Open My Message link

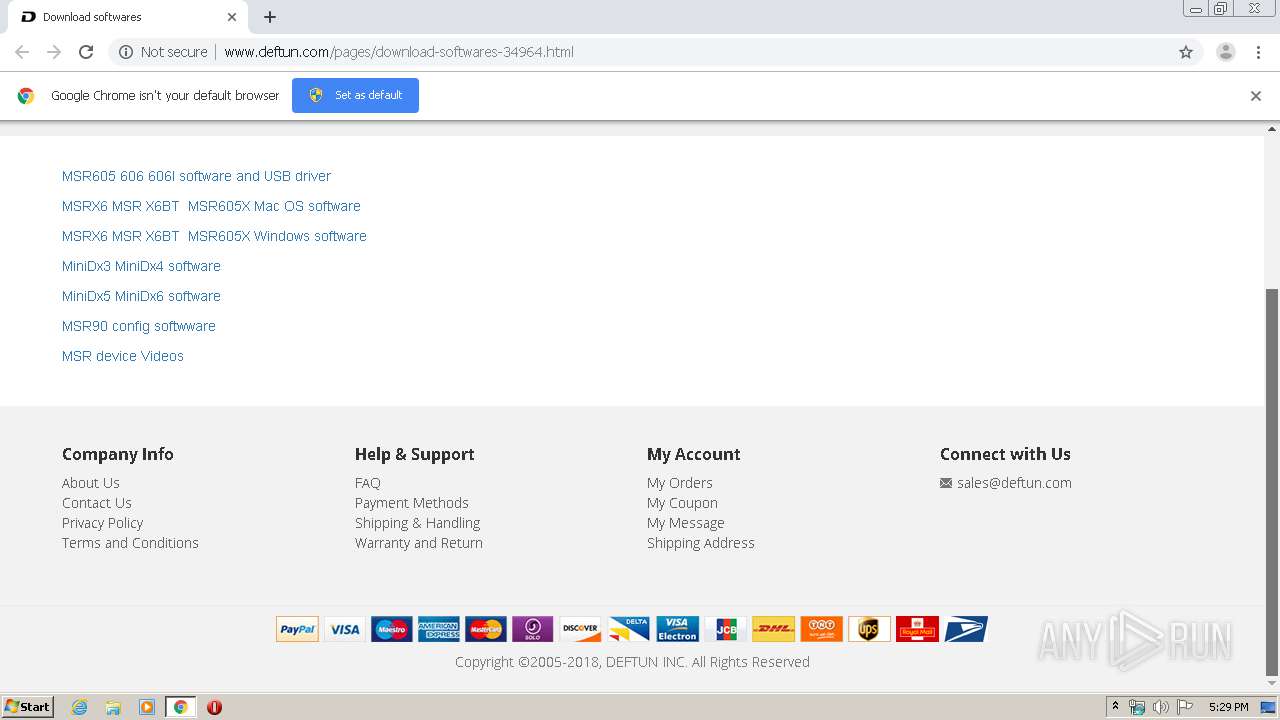[686, 523]
